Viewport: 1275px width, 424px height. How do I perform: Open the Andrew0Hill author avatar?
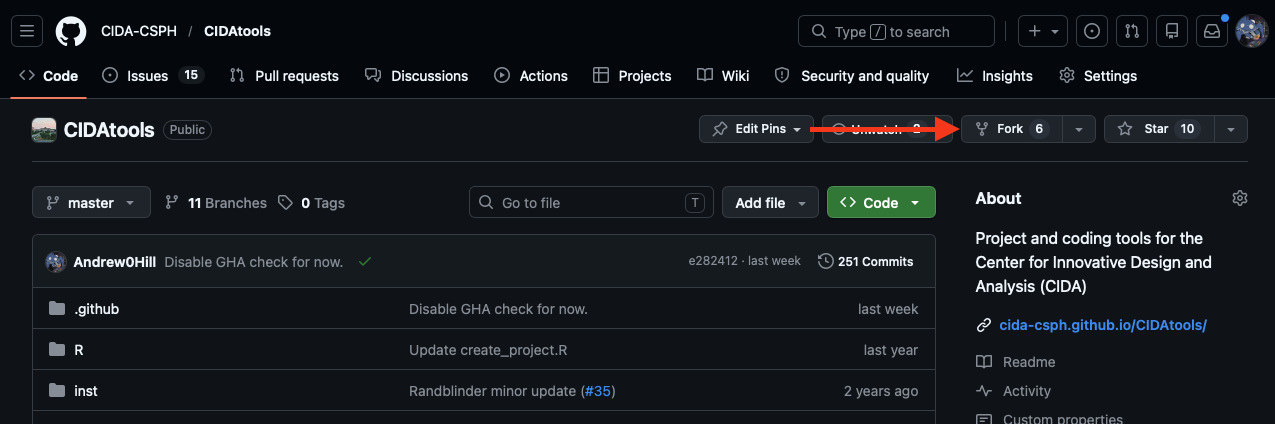click(56, 262)
